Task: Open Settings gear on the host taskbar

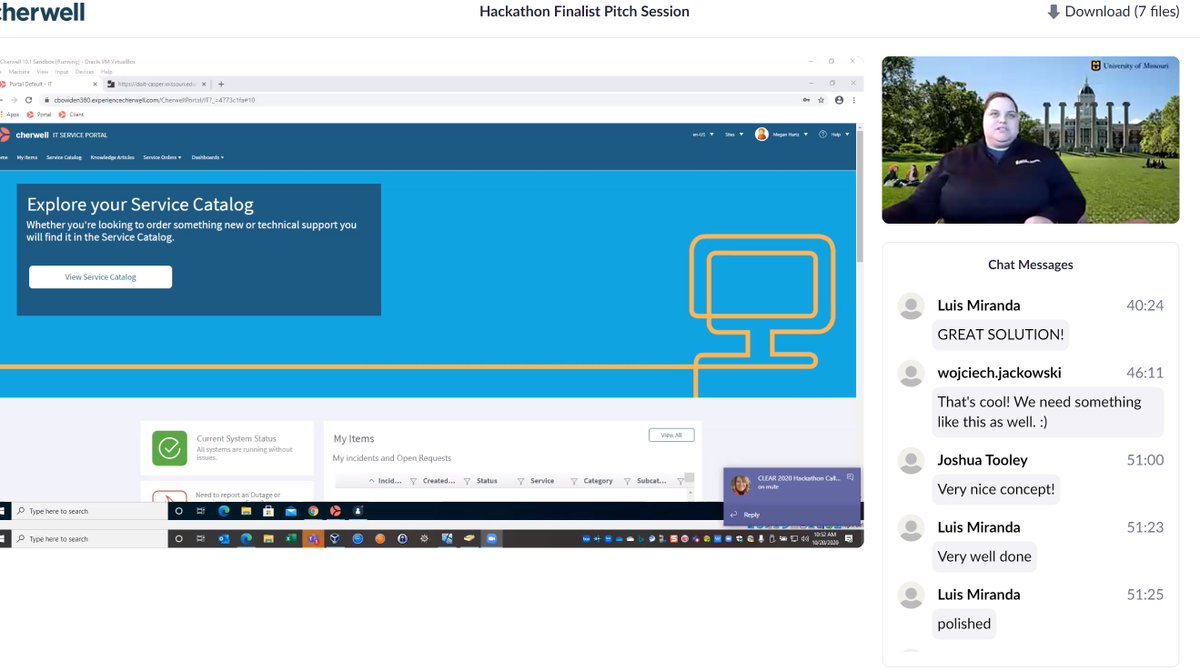Action: (x=424, y=539)
